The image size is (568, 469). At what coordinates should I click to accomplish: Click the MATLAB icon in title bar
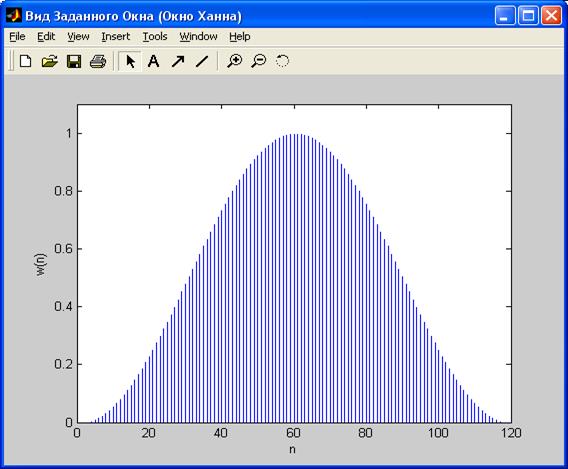pyautogui.click(x=14, y=16)
